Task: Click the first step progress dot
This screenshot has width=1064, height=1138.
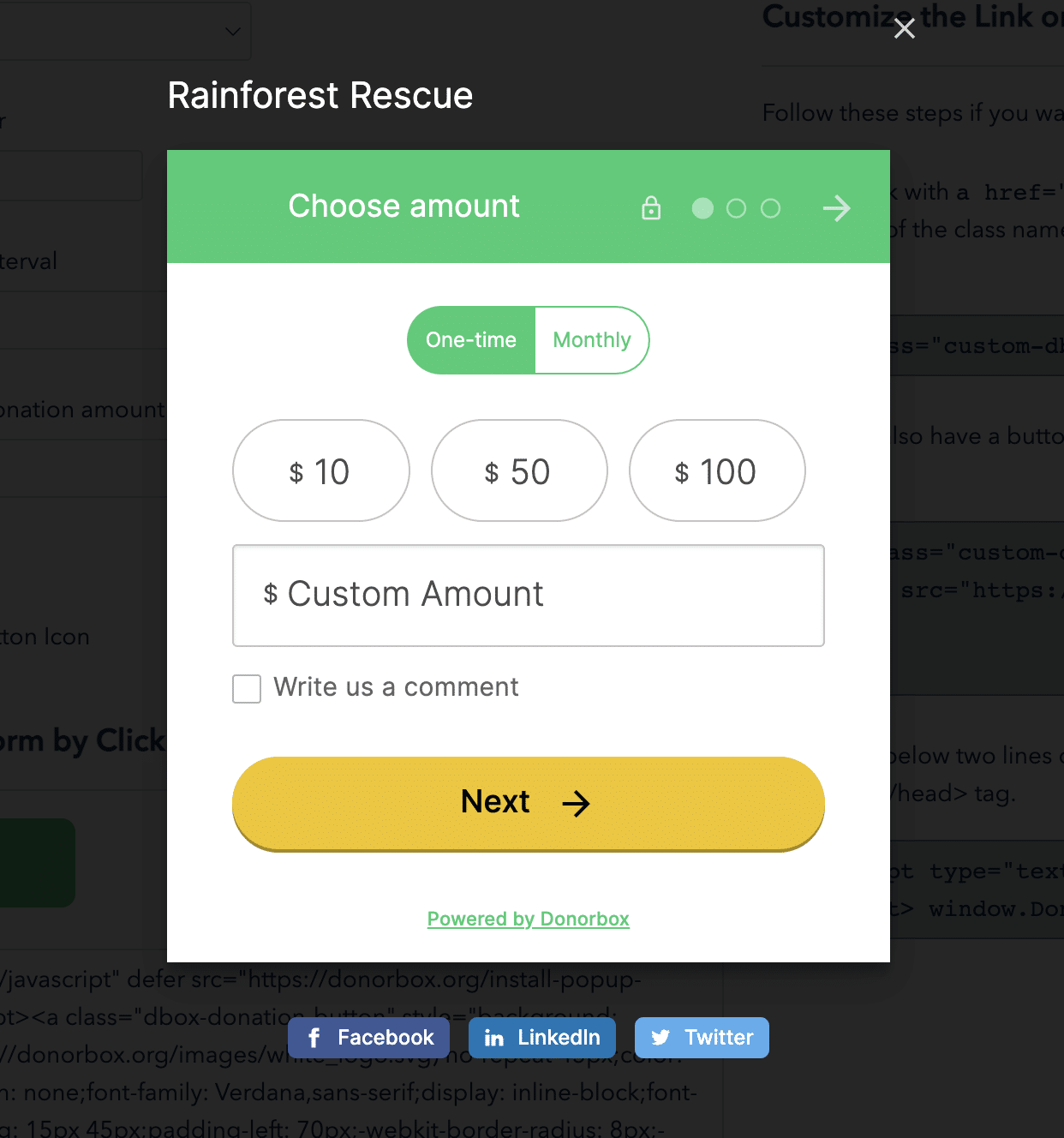Action: tap(702, 208)
